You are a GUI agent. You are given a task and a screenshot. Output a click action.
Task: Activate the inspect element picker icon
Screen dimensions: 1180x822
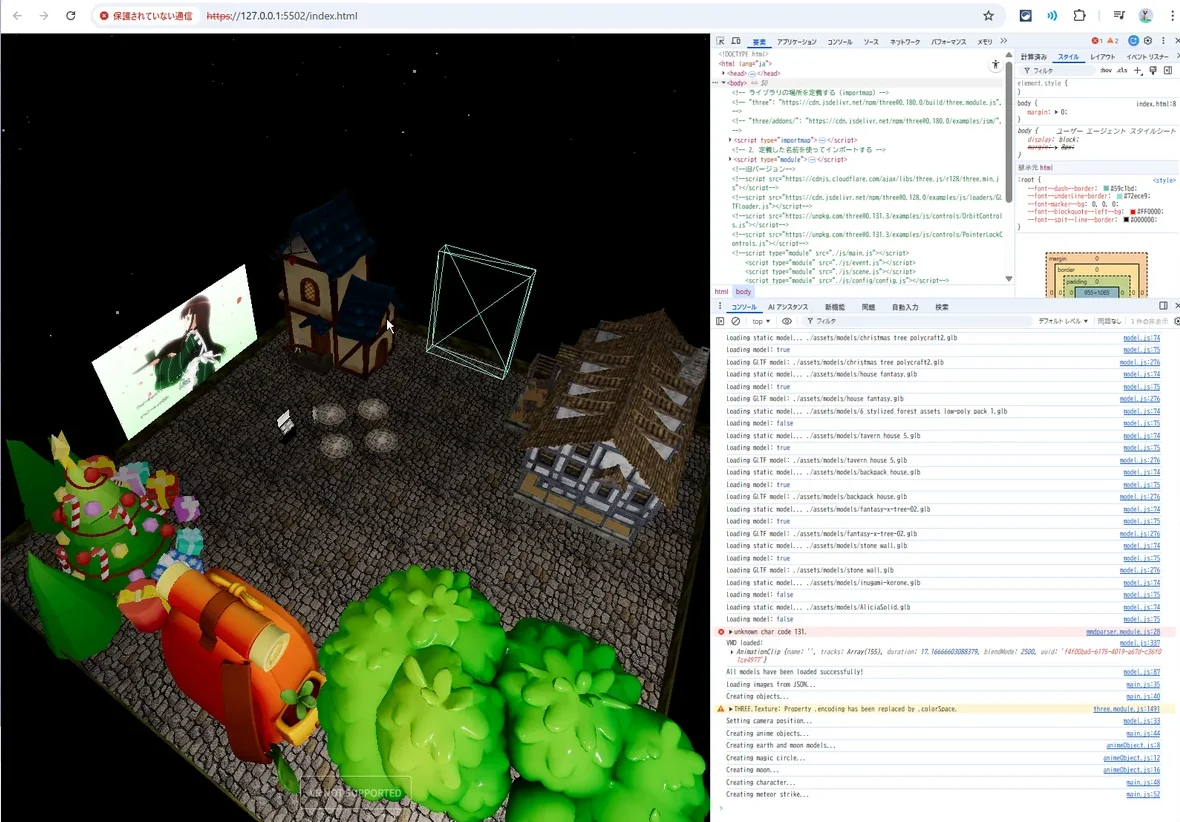[x=721, y=41]
